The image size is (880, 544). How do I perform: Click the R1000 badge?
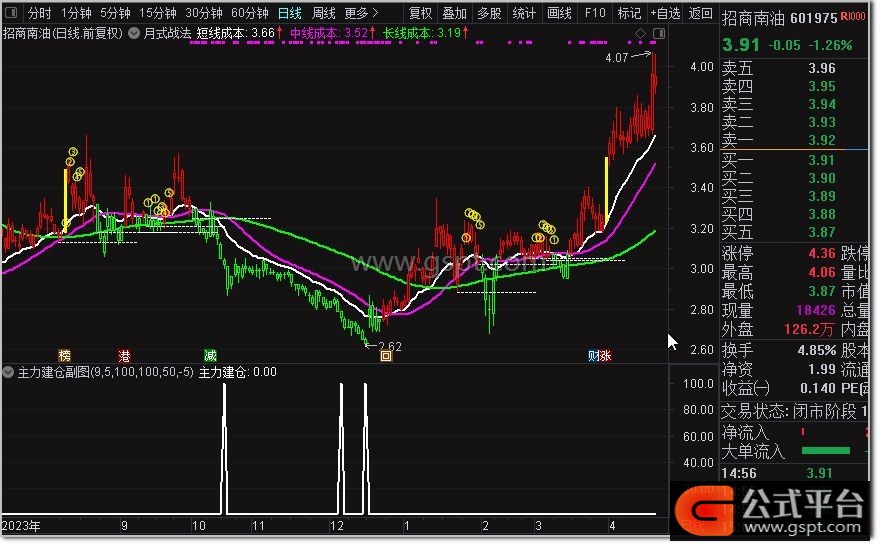pyautogui.click(x=853, y=17)
